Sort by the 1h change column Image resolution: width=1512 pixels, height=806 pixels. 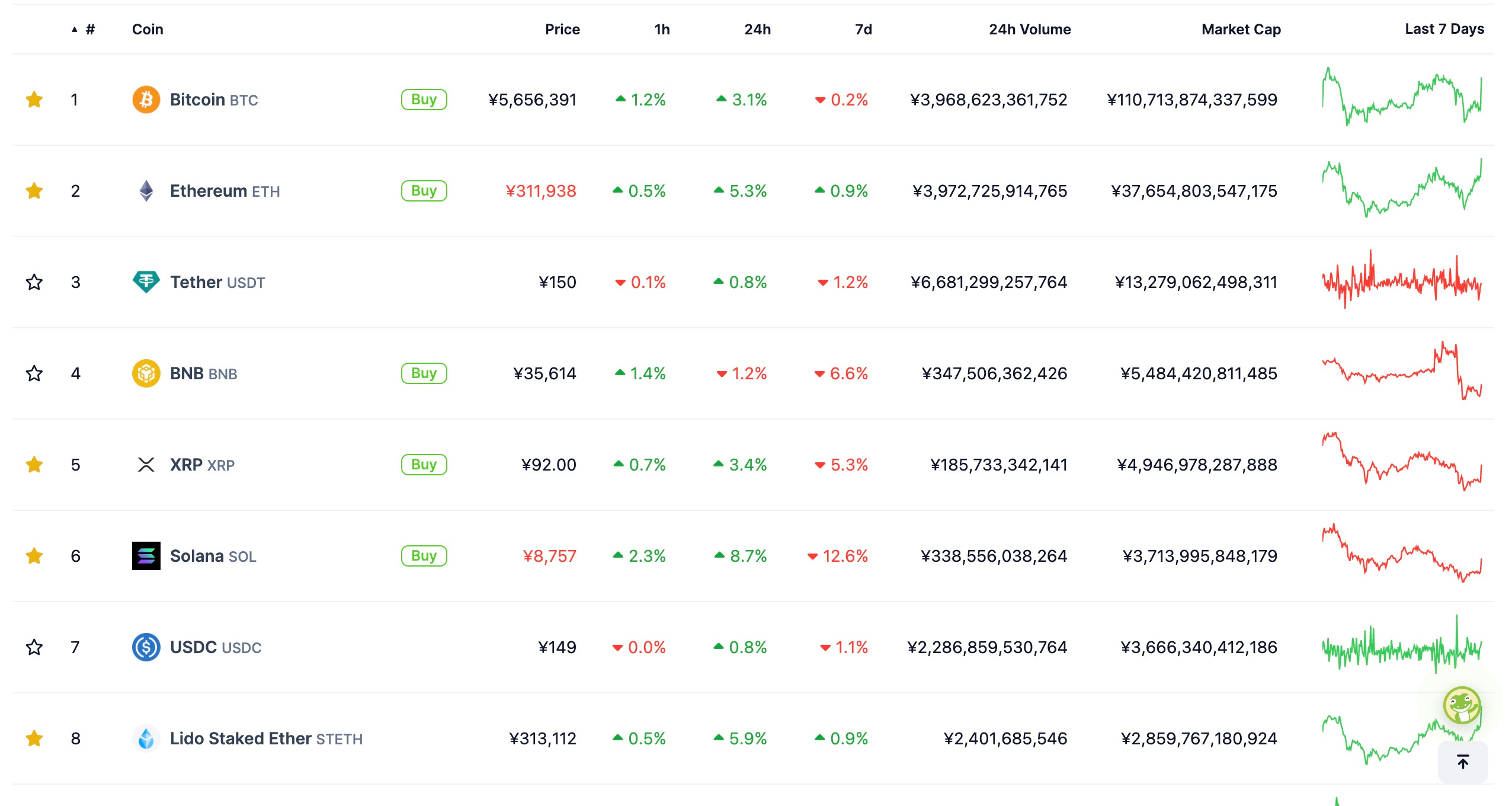662,29
